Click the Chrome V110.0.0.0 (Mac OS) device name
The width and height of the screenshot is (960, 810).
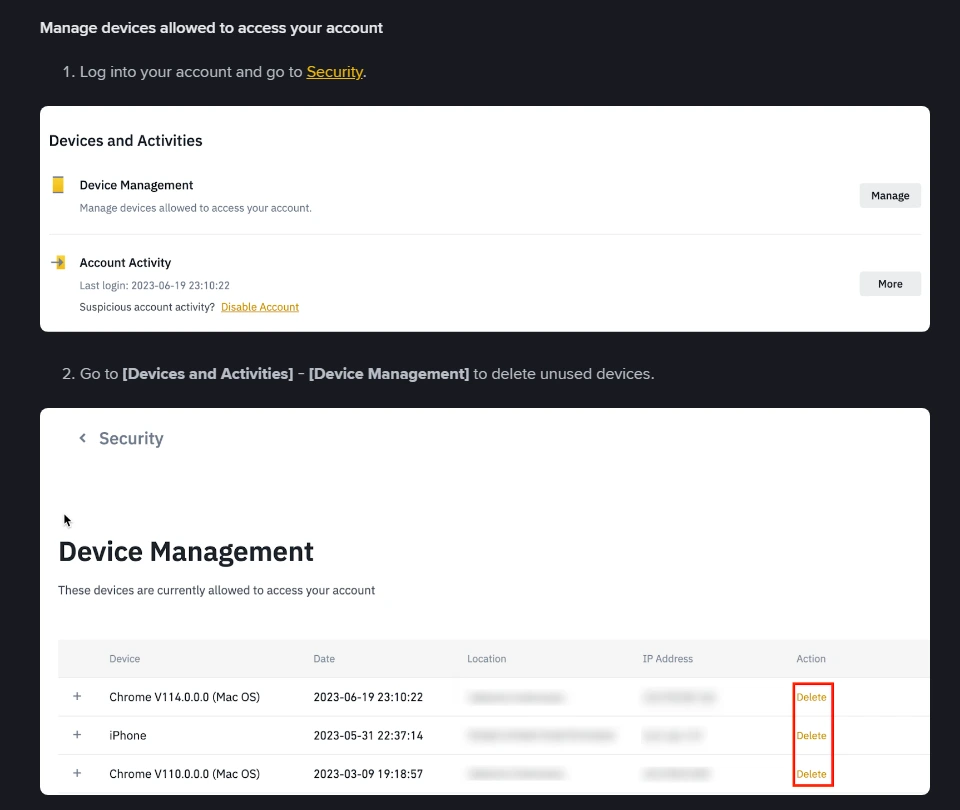point(184,774)
